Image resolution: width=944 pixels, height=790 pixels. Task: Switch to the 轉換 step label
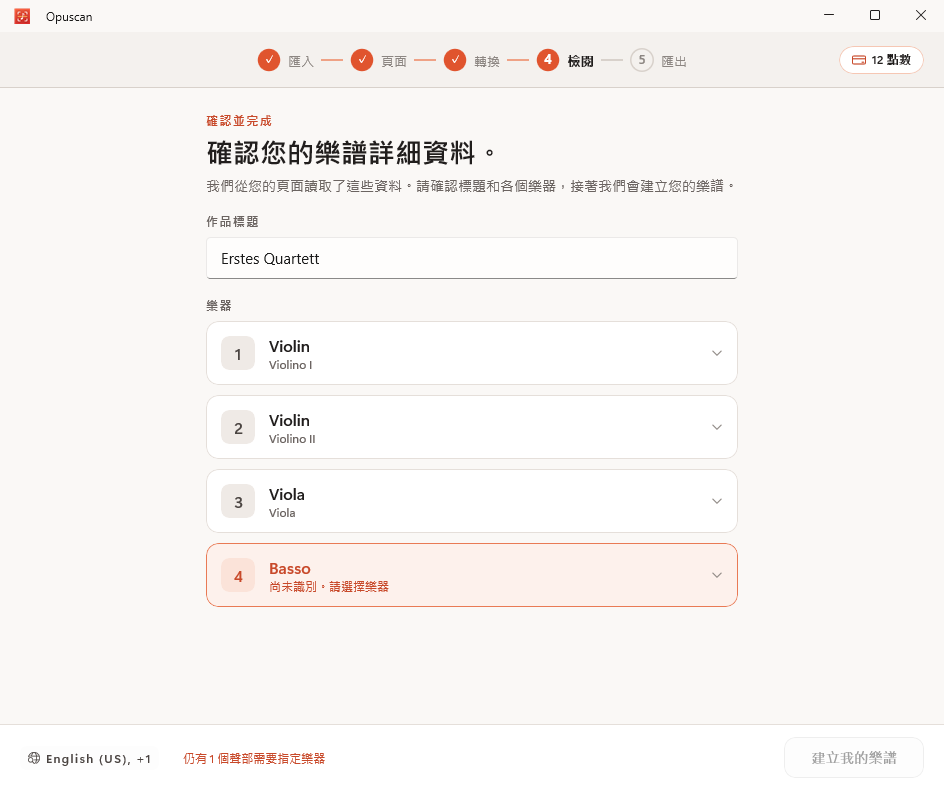tap(486, 61)
